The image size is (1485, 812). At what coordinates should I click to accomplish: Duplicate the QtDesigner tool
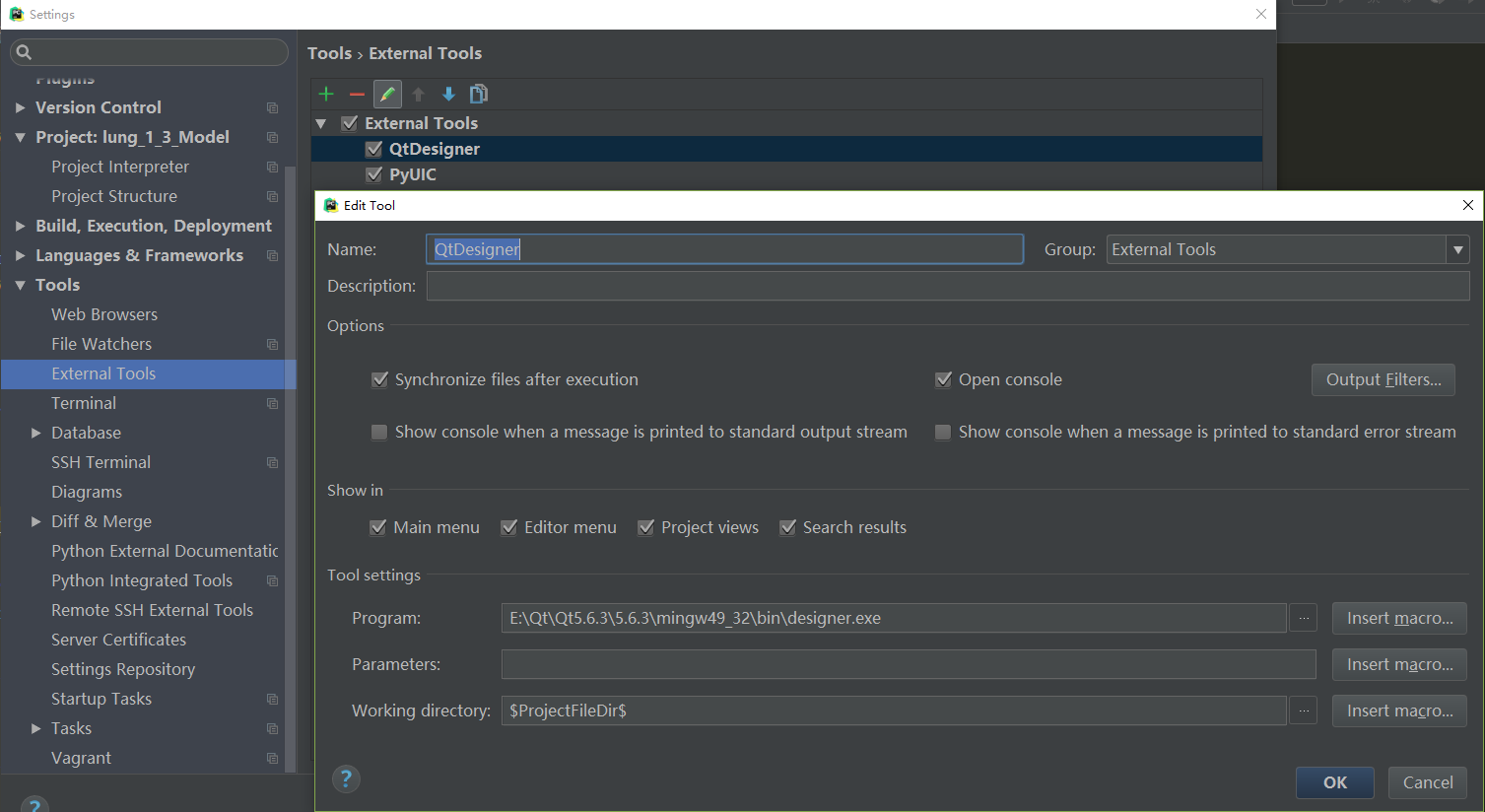pyautogui.click(x=479, y=94)
